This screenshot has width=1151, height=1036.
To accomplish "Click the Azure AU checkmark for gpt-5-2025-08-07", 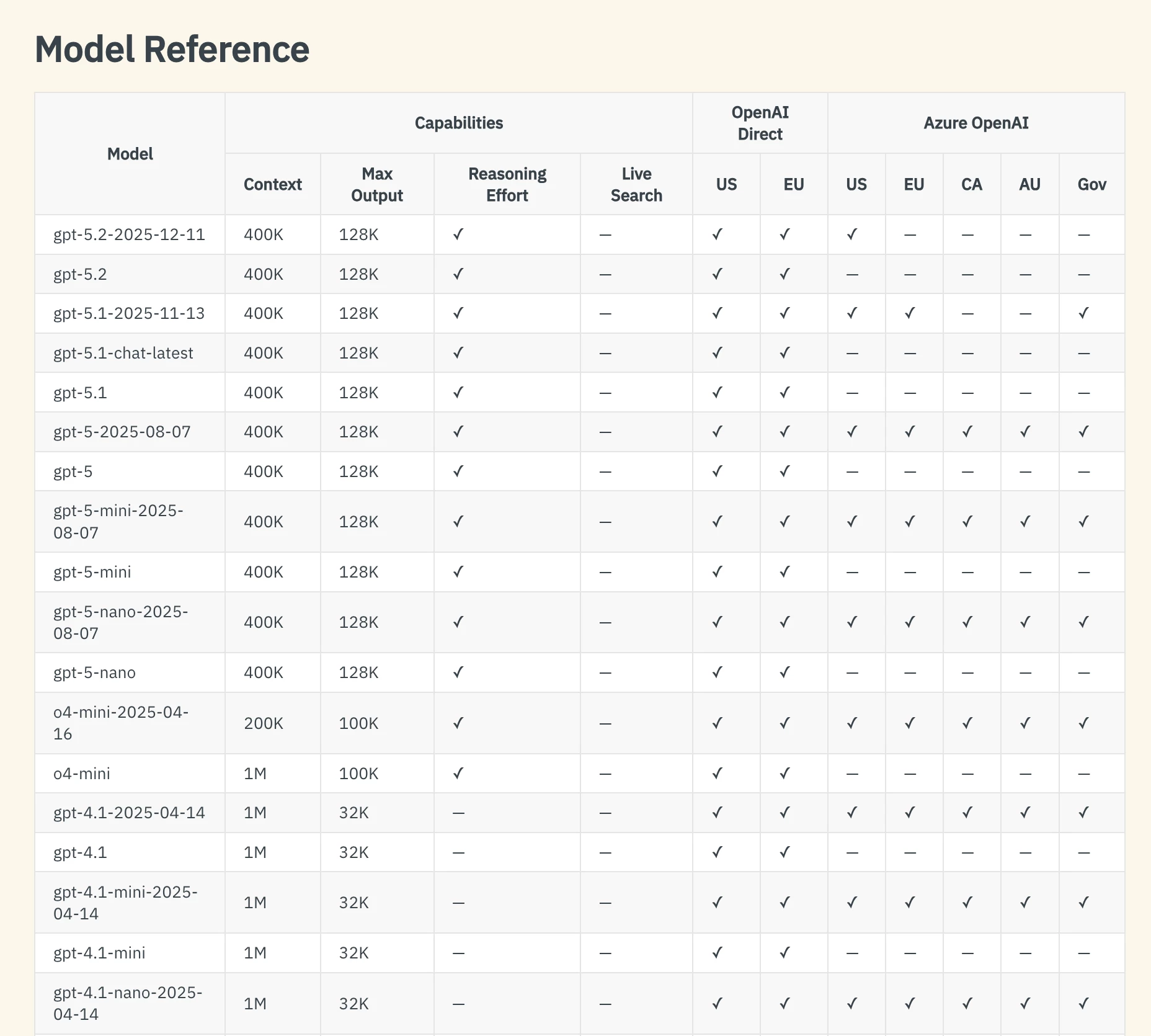I will click(x=1025, y=432).
